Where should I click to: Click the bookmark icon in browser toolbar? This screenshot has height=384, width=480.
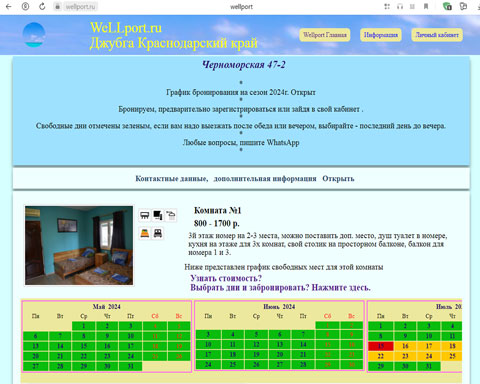click(426, 6)
